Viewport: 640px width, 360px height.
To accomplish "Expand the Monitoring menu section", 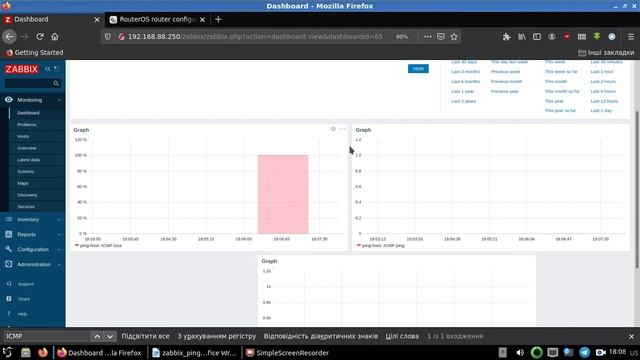I will [x=32, y=100].
